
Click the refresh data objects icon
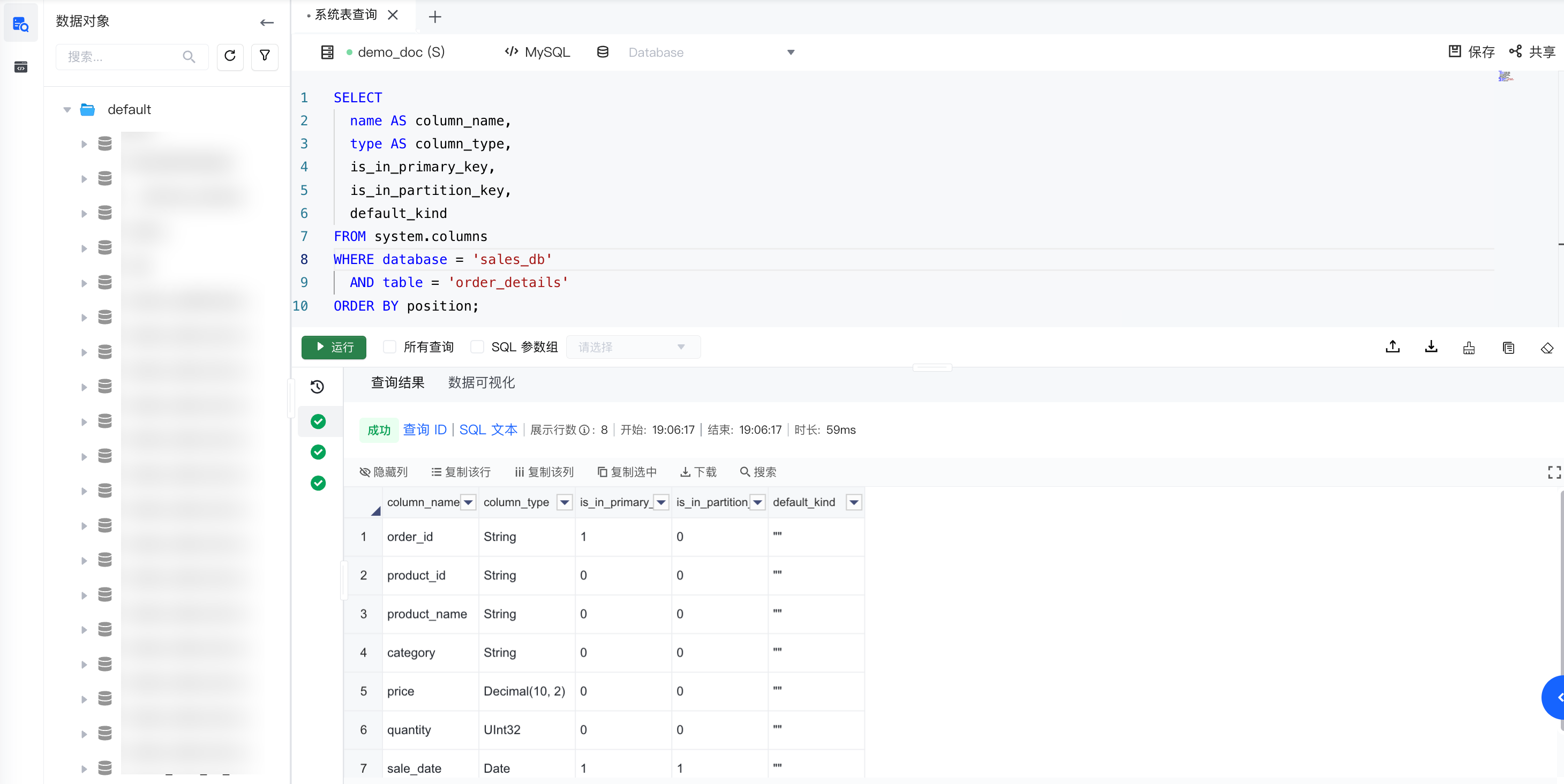tap(229, 56)
